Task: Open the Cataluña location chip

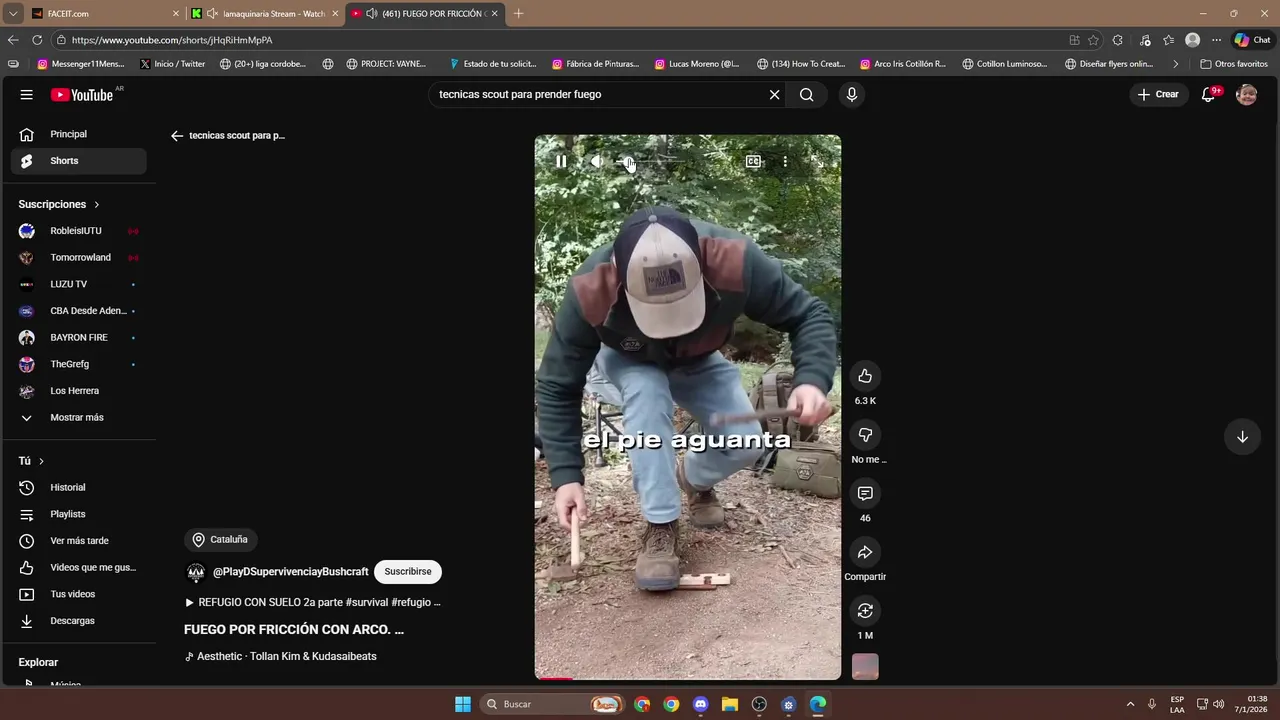Action: [220, 540]
